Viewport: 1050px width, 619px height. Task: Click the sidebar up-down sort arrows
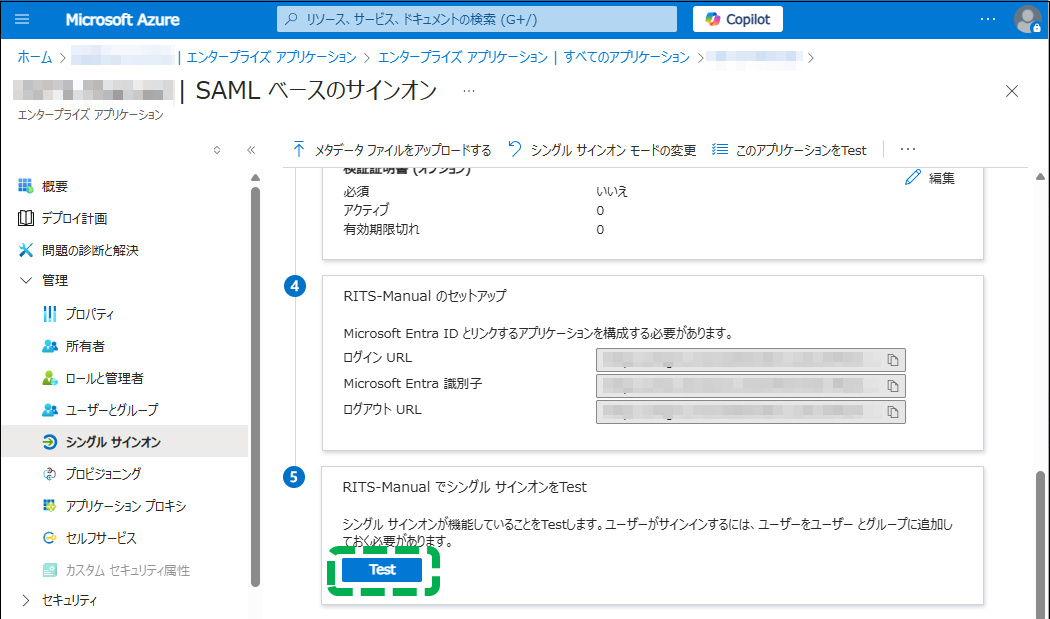(216, 150)
